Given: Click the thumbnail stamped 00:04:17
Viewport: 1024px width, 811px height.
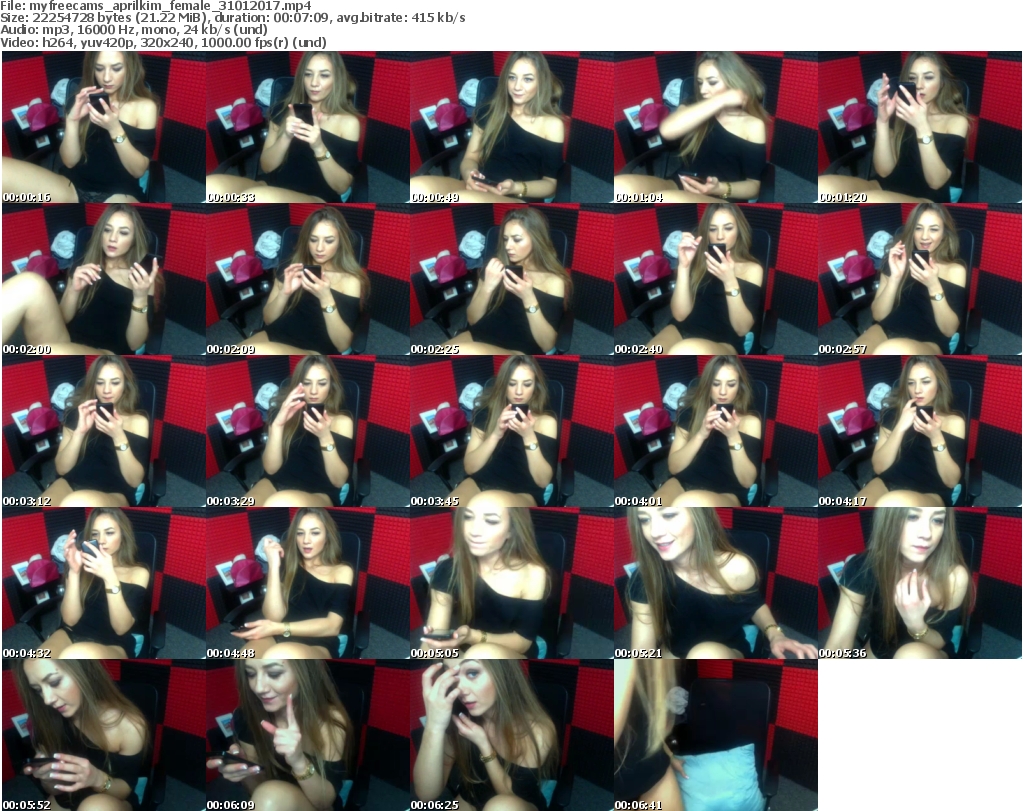Looking at the screenshot, I should pos(920,431).
